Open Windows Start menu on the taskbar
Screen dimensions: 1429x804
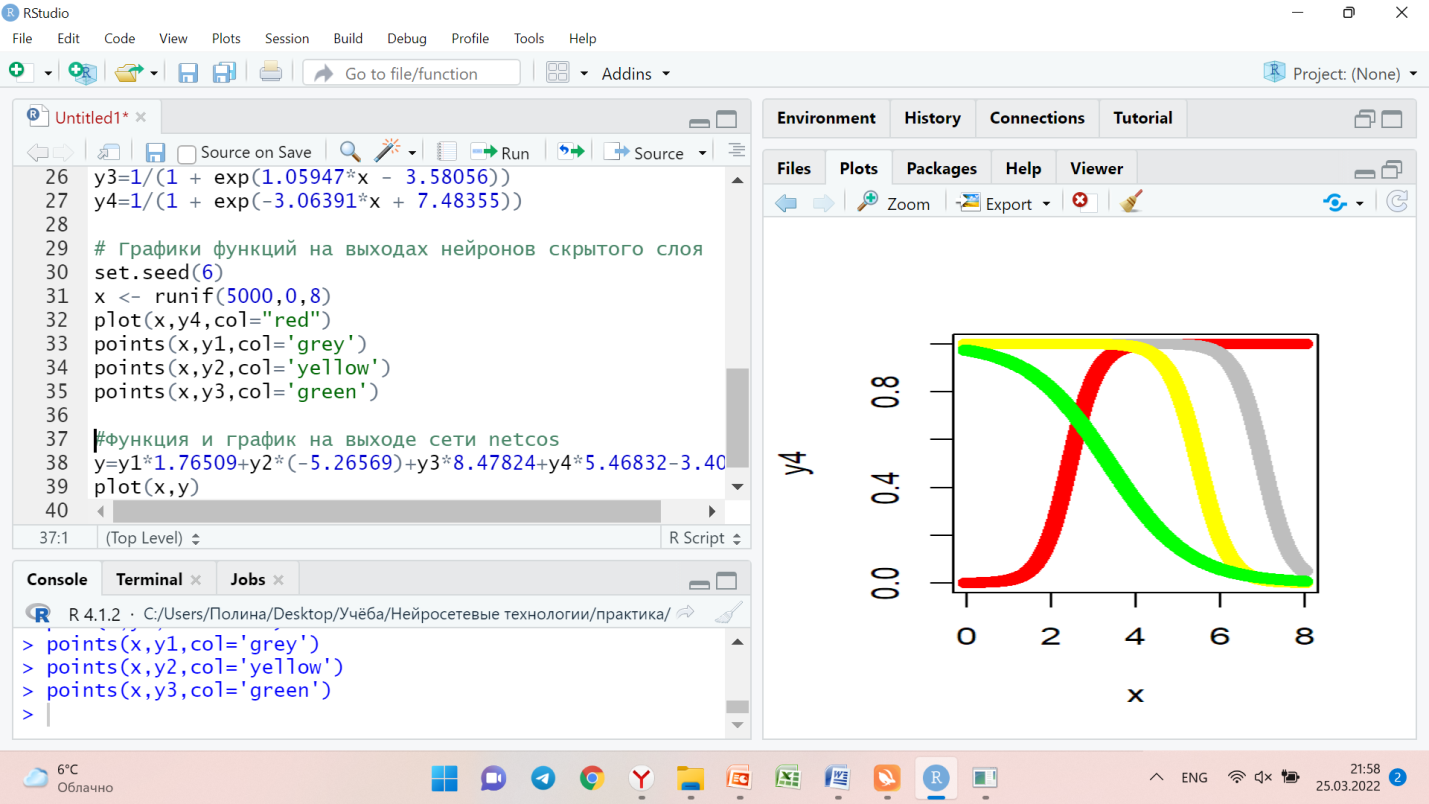tap(444, 778)
